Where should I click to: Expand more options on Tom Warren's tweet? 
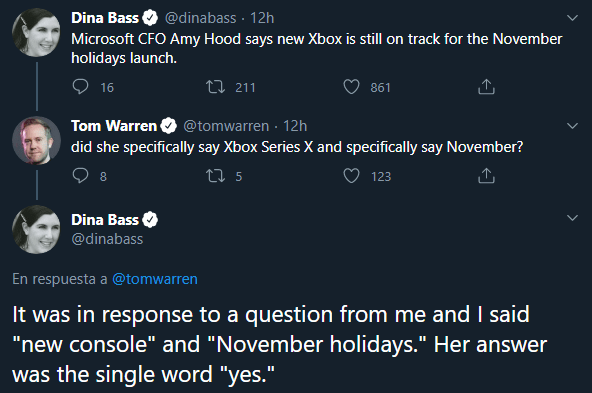coord(572,126)
